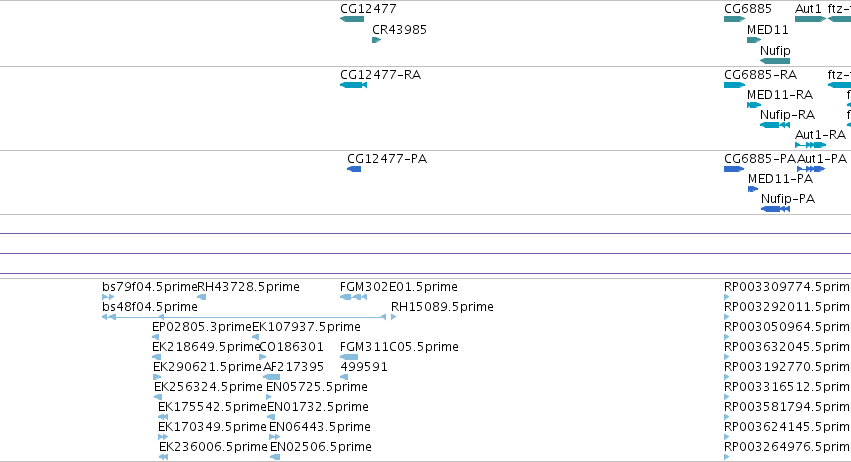Select the CR43985 gene feature
Image resolution: width=851 pixels, height=462 pixels.
[x=377, y=40]
